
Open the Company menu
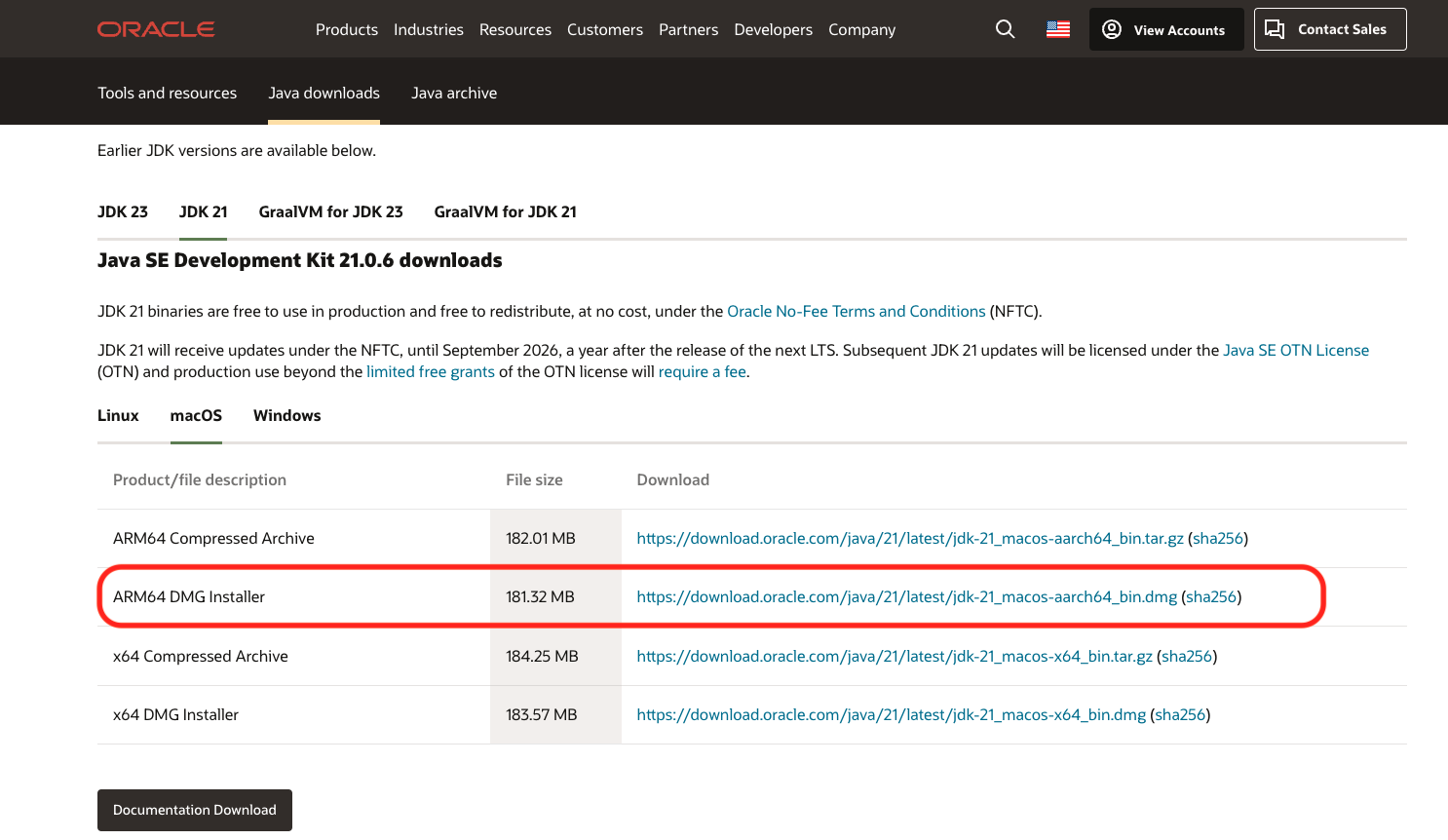(x=862, y=29)
